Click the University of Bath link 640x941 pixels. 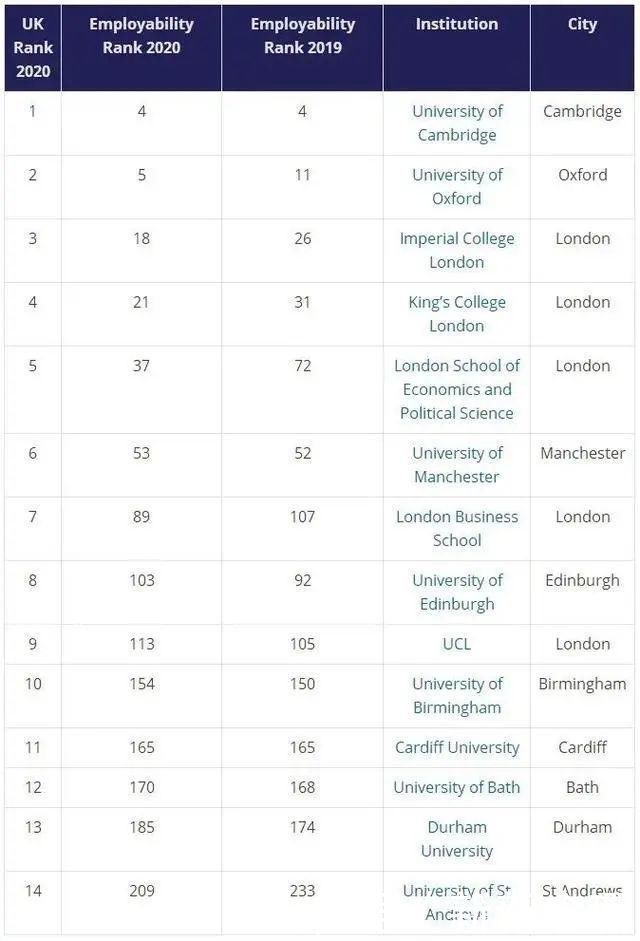pos(457,787)
